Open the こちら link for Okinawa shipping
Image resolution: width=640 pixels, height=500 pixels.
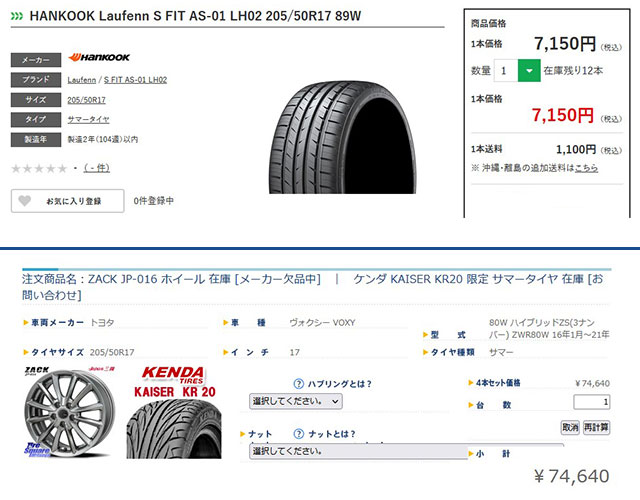click(587, 168)
